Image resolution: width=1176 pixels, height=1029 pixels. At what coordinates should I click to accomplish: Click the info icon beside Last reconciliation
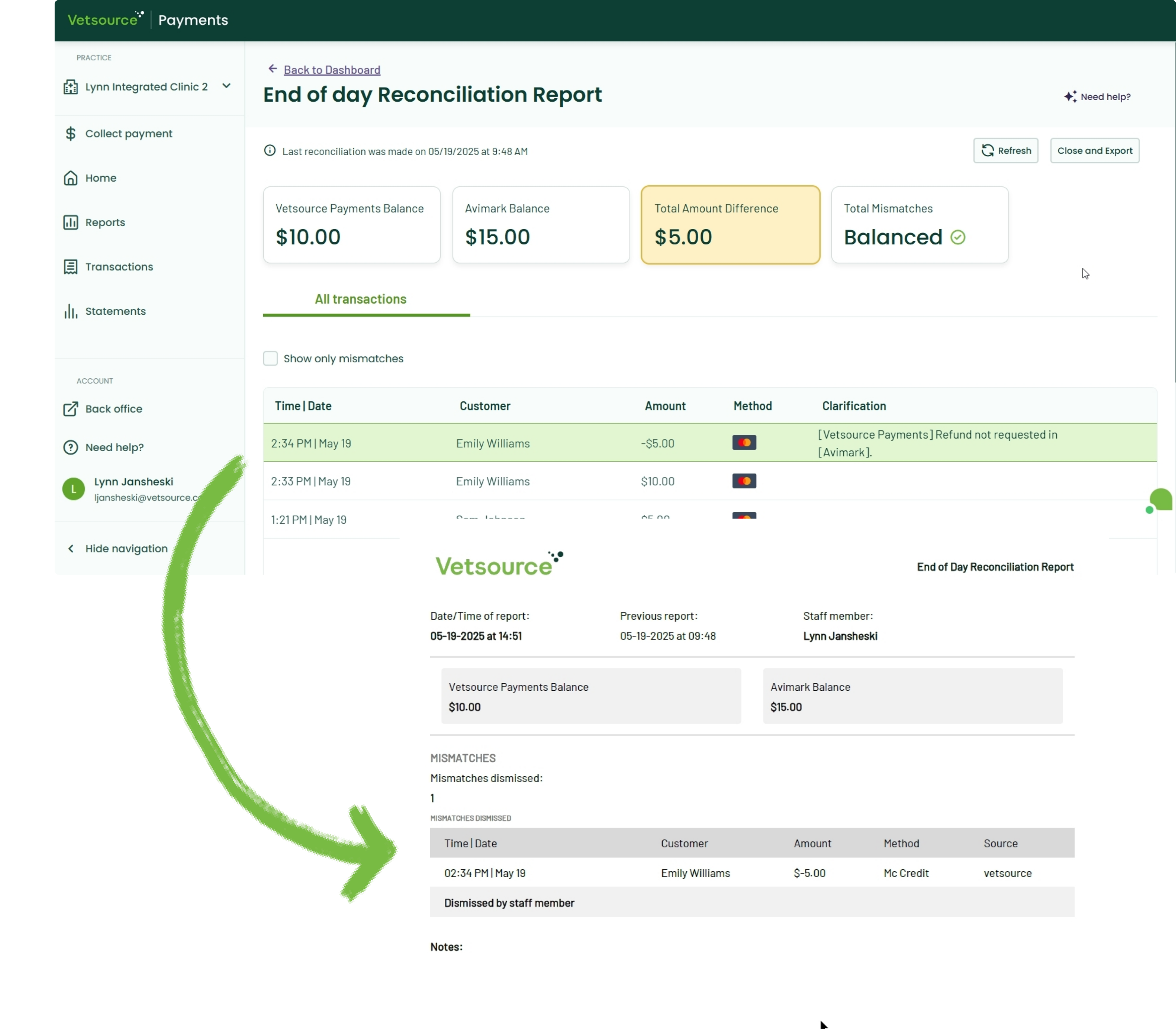(269, 151)
